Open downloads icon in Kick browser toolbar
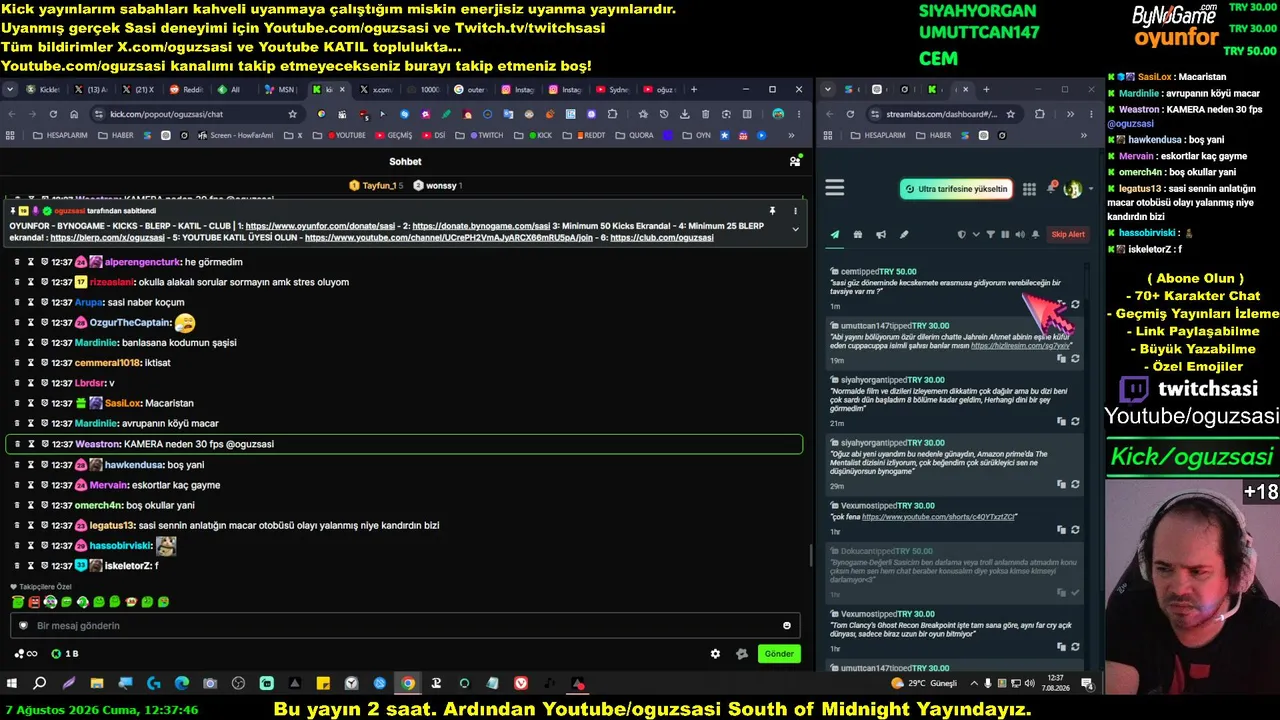Viewport: 1280px width, 720px height. tap(683, 114)
